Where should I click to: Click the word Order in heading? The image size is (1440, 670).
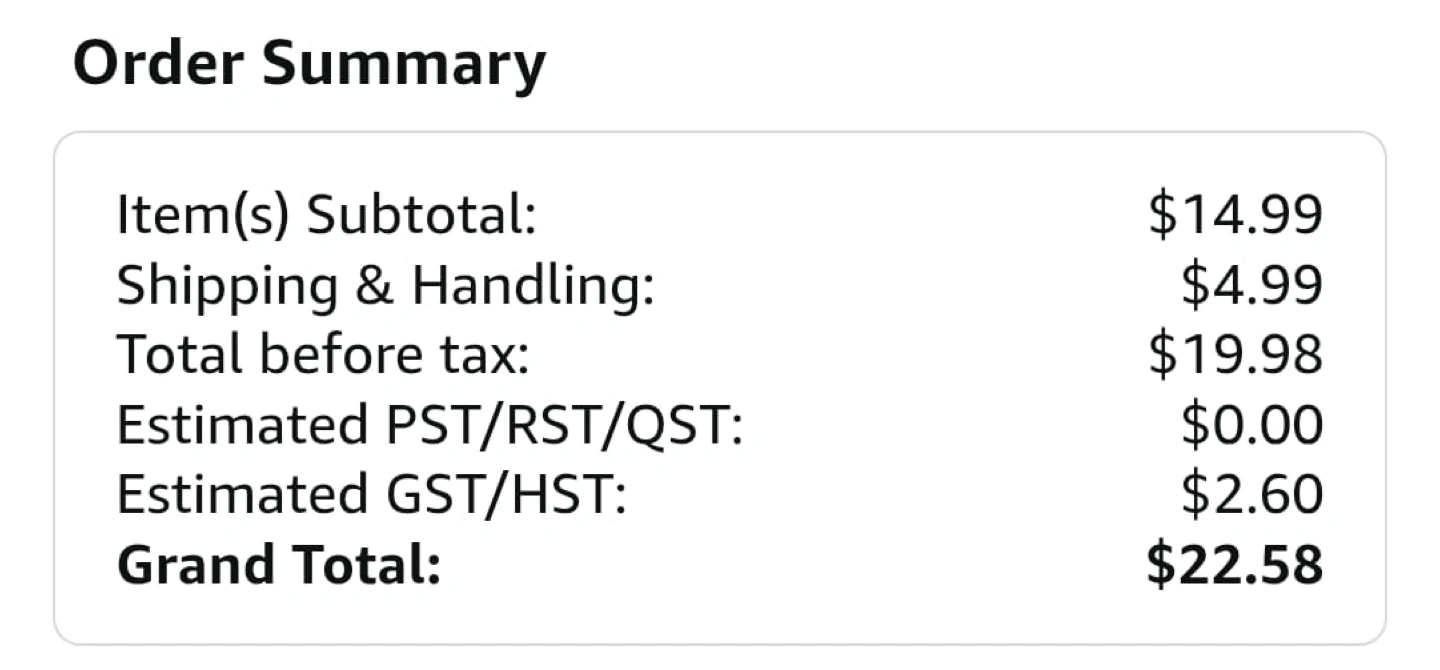[158, 63]
